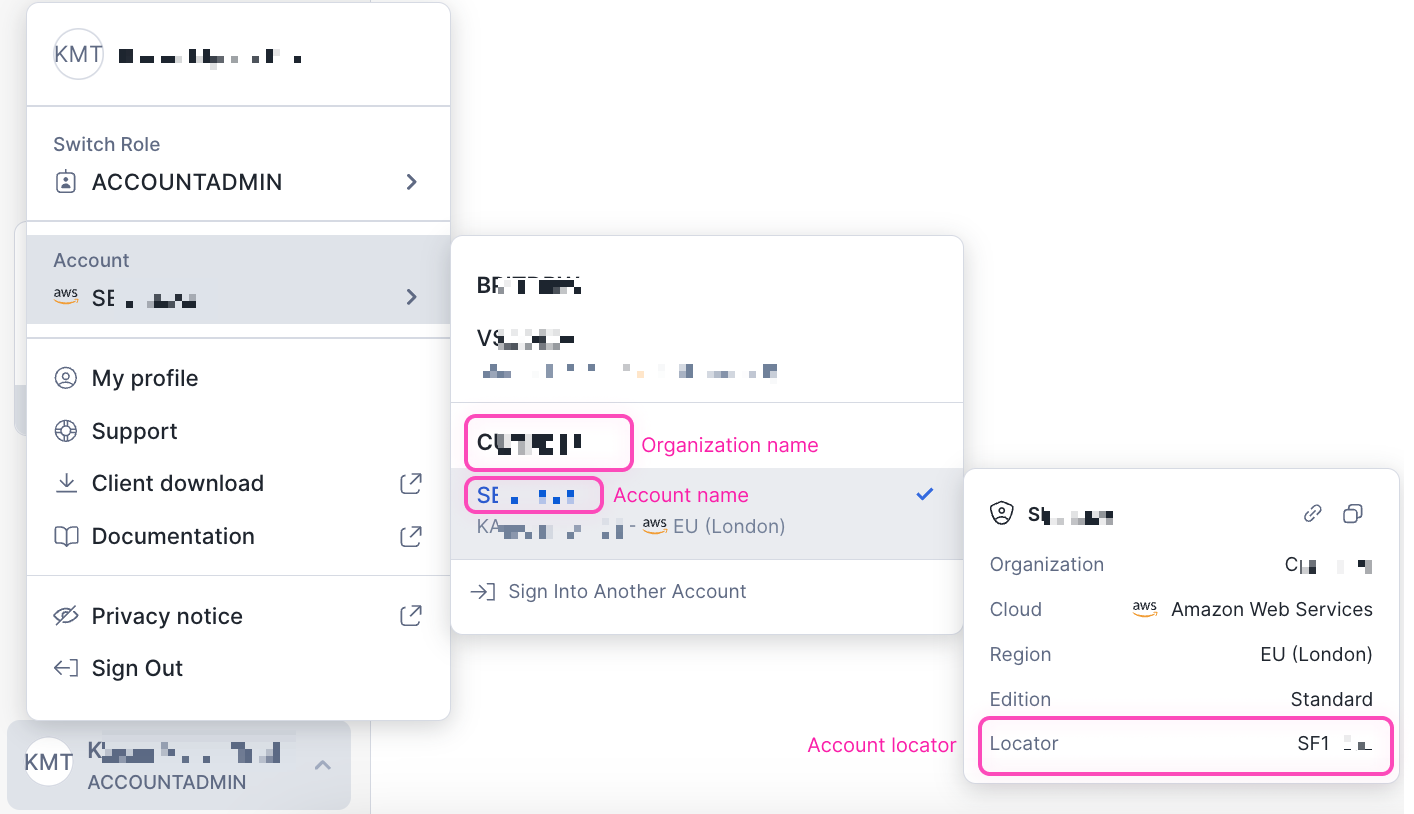Viewport: 1414px width, 814px height.
Task: Click the Privacy notice eye icon
Action: point(67,616)
